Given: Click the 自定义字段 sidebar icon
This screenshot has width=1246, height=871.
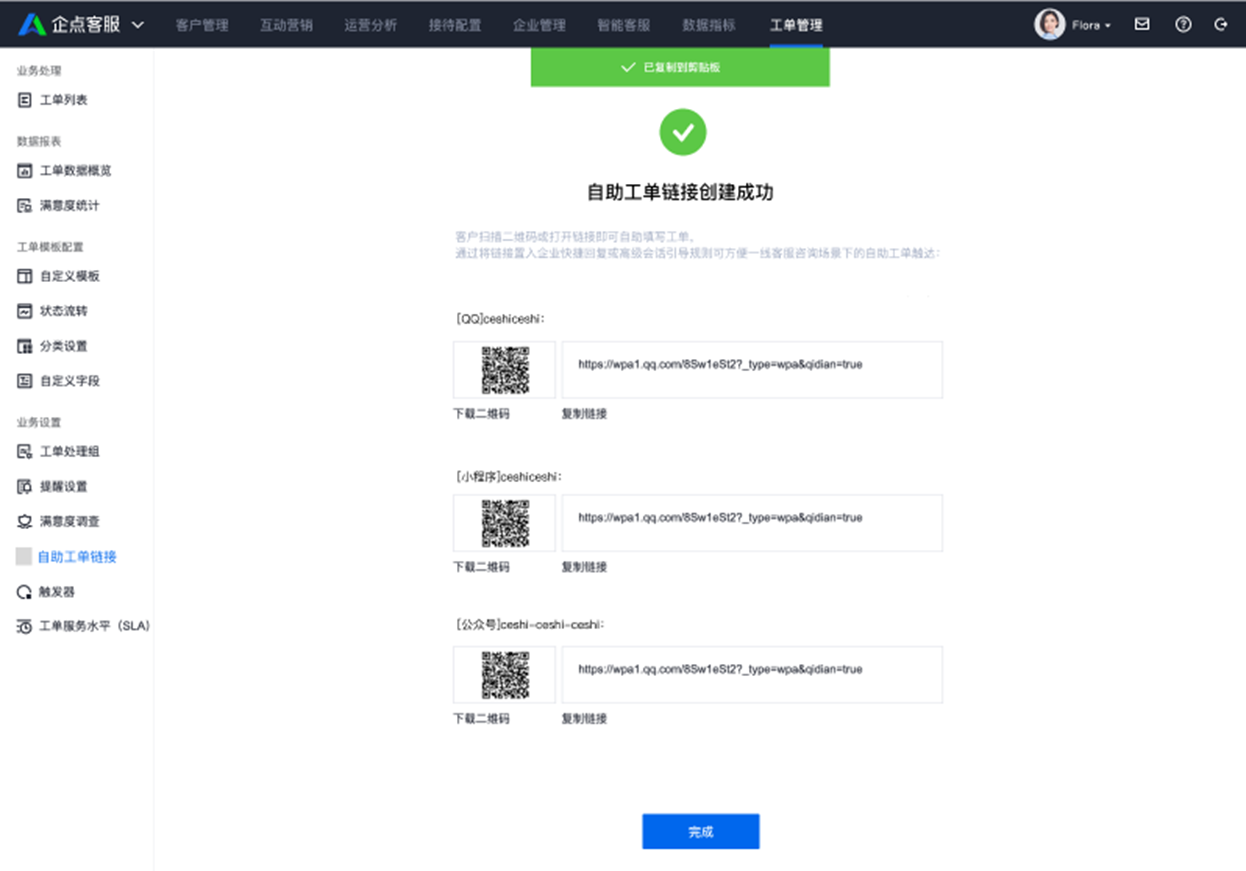Looking at the screenshot, I should tap(24, 381).
